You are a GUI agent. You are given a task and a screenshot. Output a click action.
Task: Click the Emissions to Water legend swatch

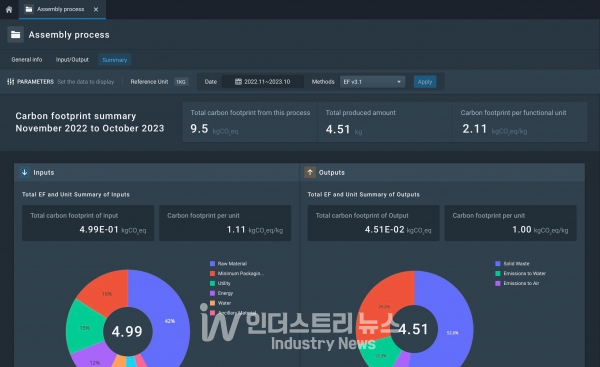pyautogui.click(x=498, y=273)
